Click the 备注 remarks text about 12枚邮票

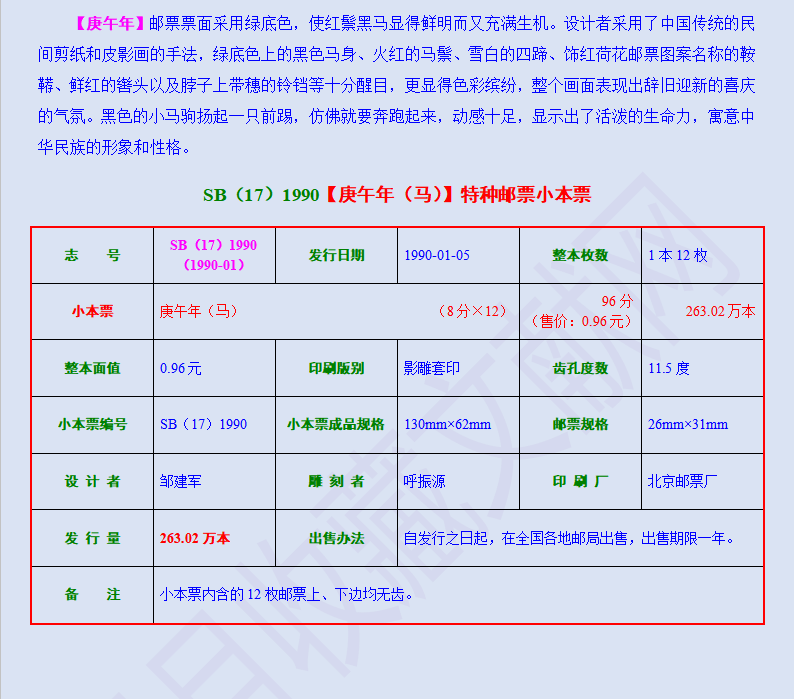[287, 594]
